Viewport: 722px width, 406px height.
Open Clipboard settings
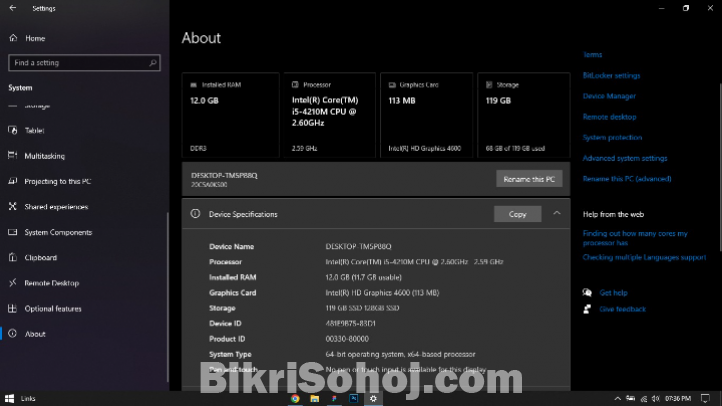point(41,258)
